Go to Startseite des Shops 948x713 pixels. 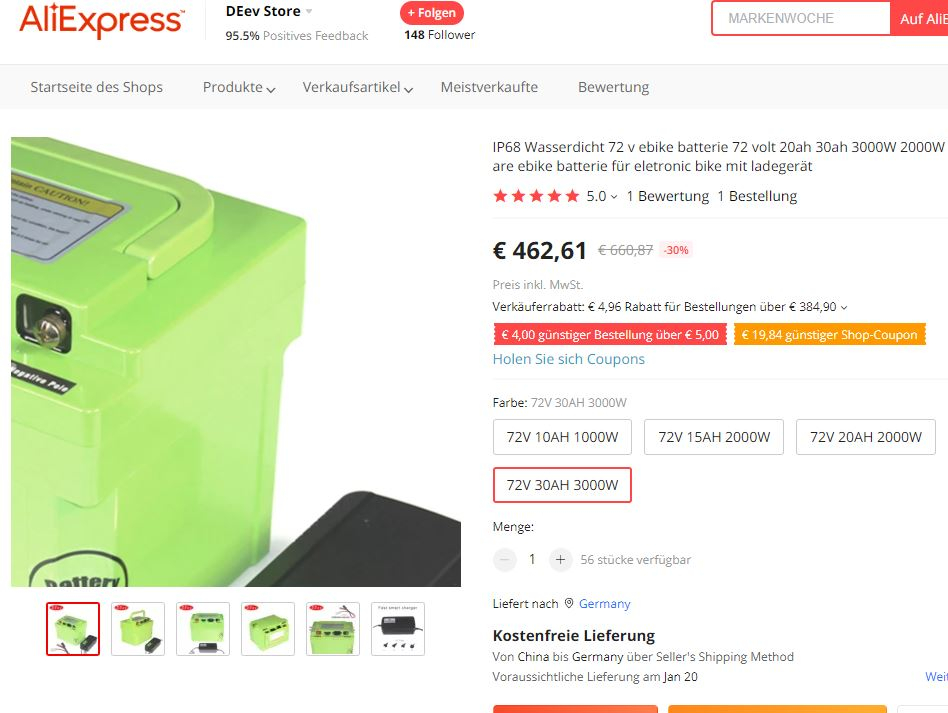pos(97,87)
